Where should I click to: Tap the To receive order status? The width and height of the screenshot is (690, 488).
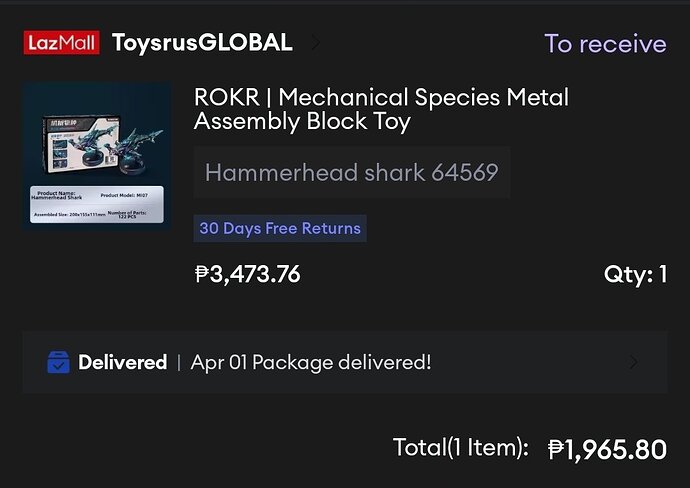pyautogui.click(x=605, y=44)
